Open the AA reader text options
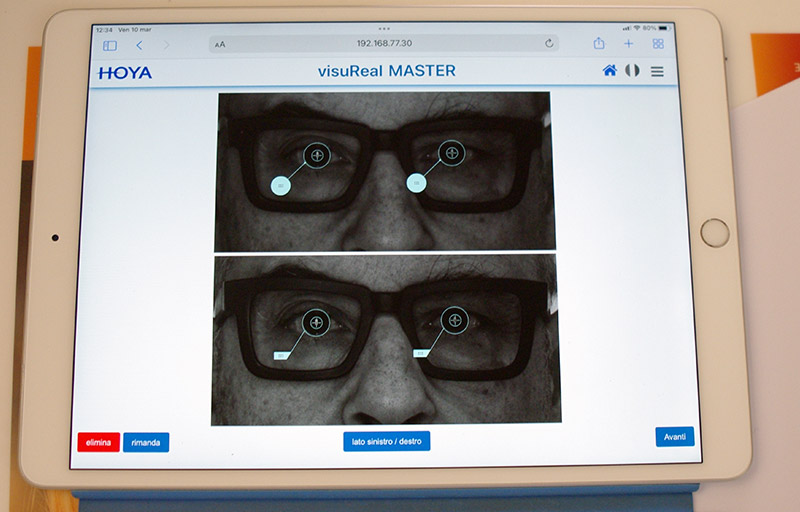The width and height of the screenshot is (800, 512). click(x=220, y=45)
